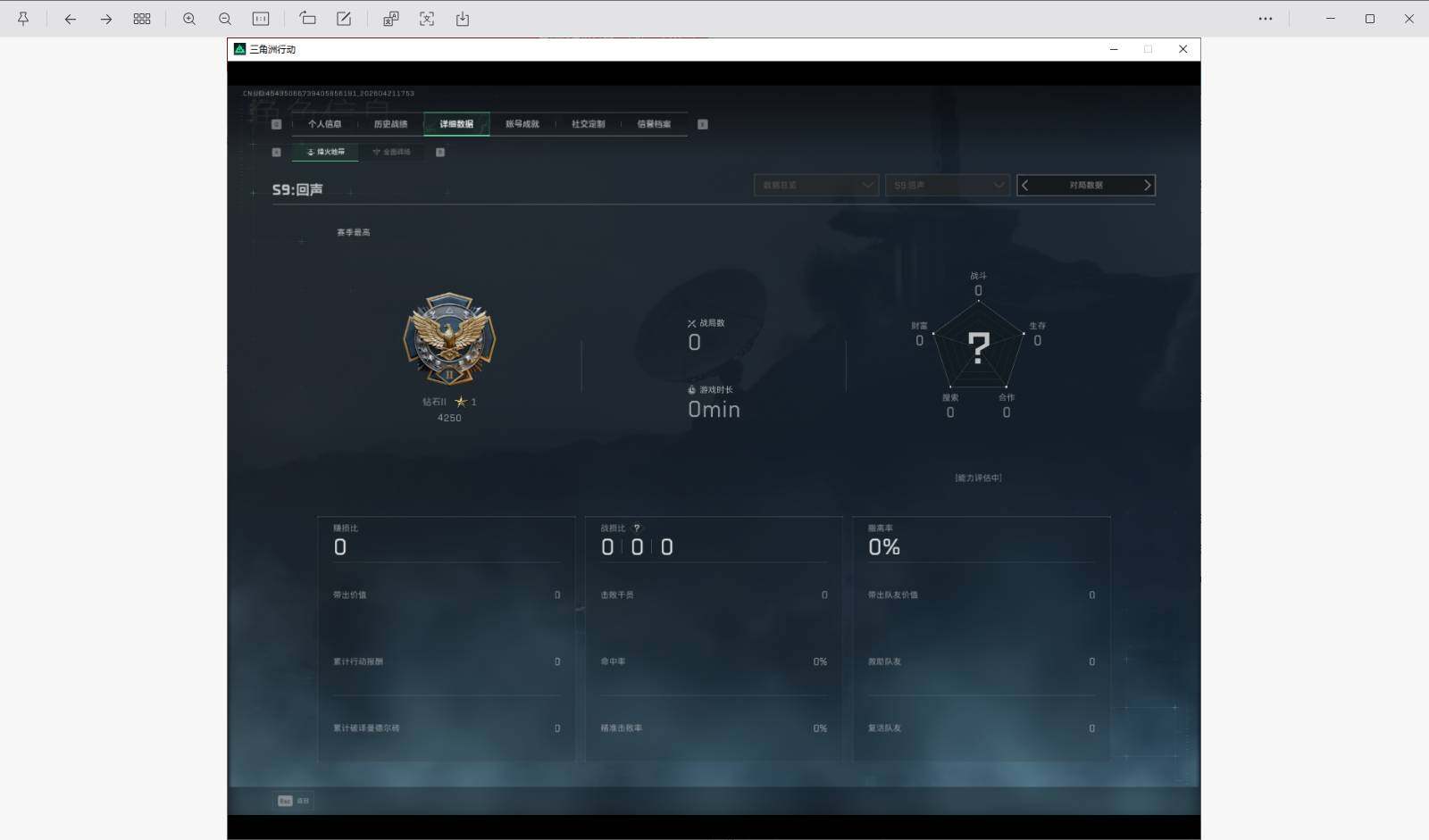The height and width of the screenshot is (840, 1429).
Task: Open the data category dropdown left of S9
Action: (x=816, y=185)
